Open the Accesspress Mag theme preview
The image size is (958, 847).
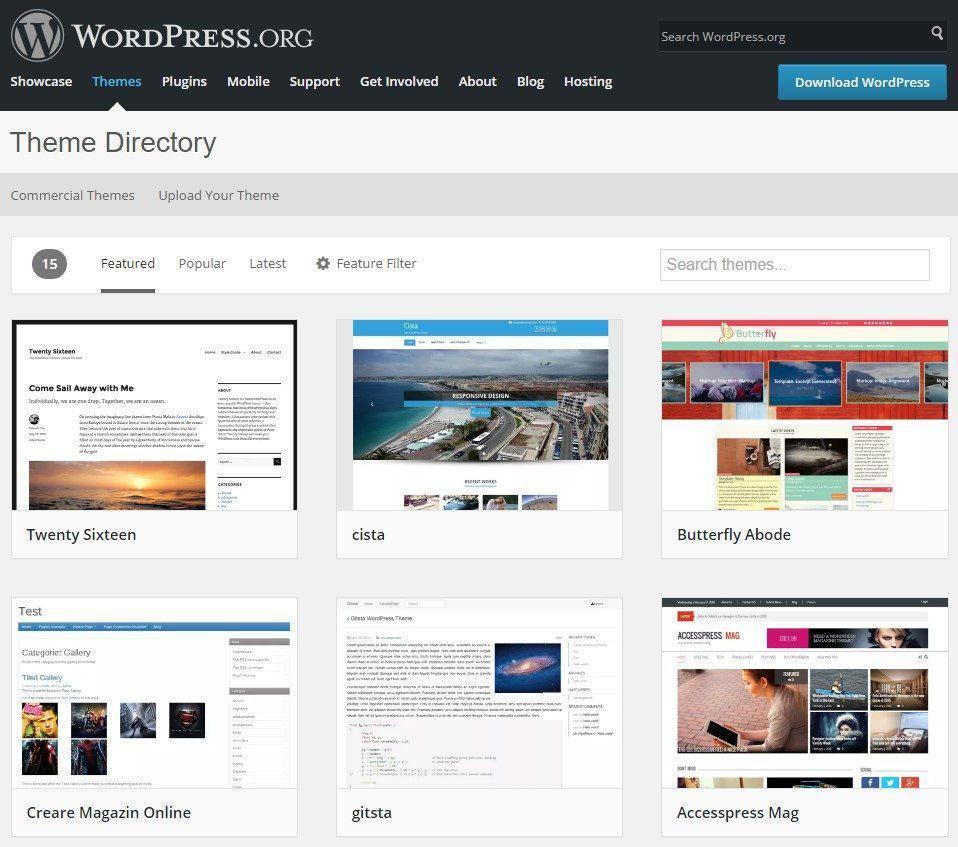(x=804, y=693)
